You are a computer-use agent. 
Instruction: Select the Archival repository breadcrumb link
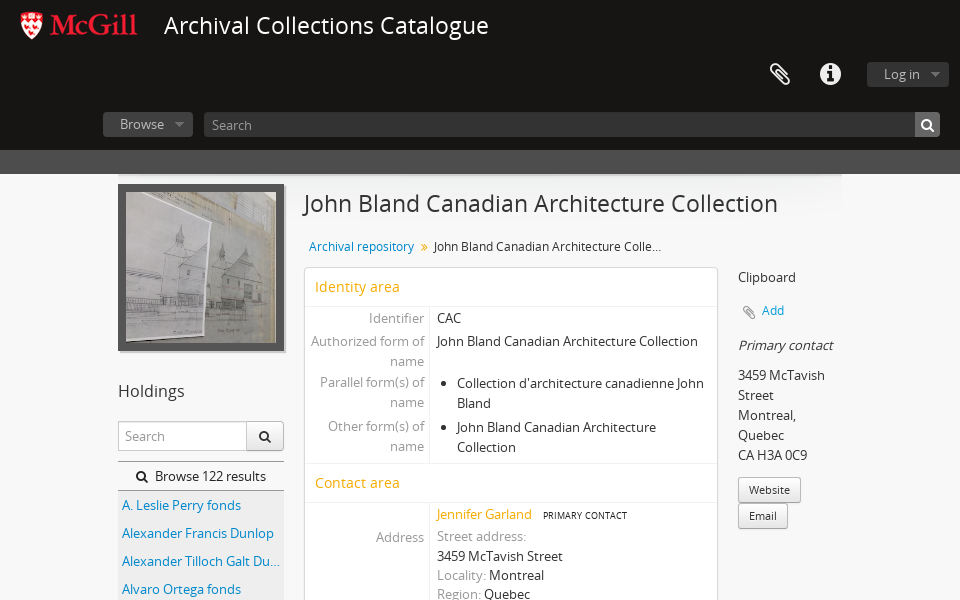tap(361, 246)
